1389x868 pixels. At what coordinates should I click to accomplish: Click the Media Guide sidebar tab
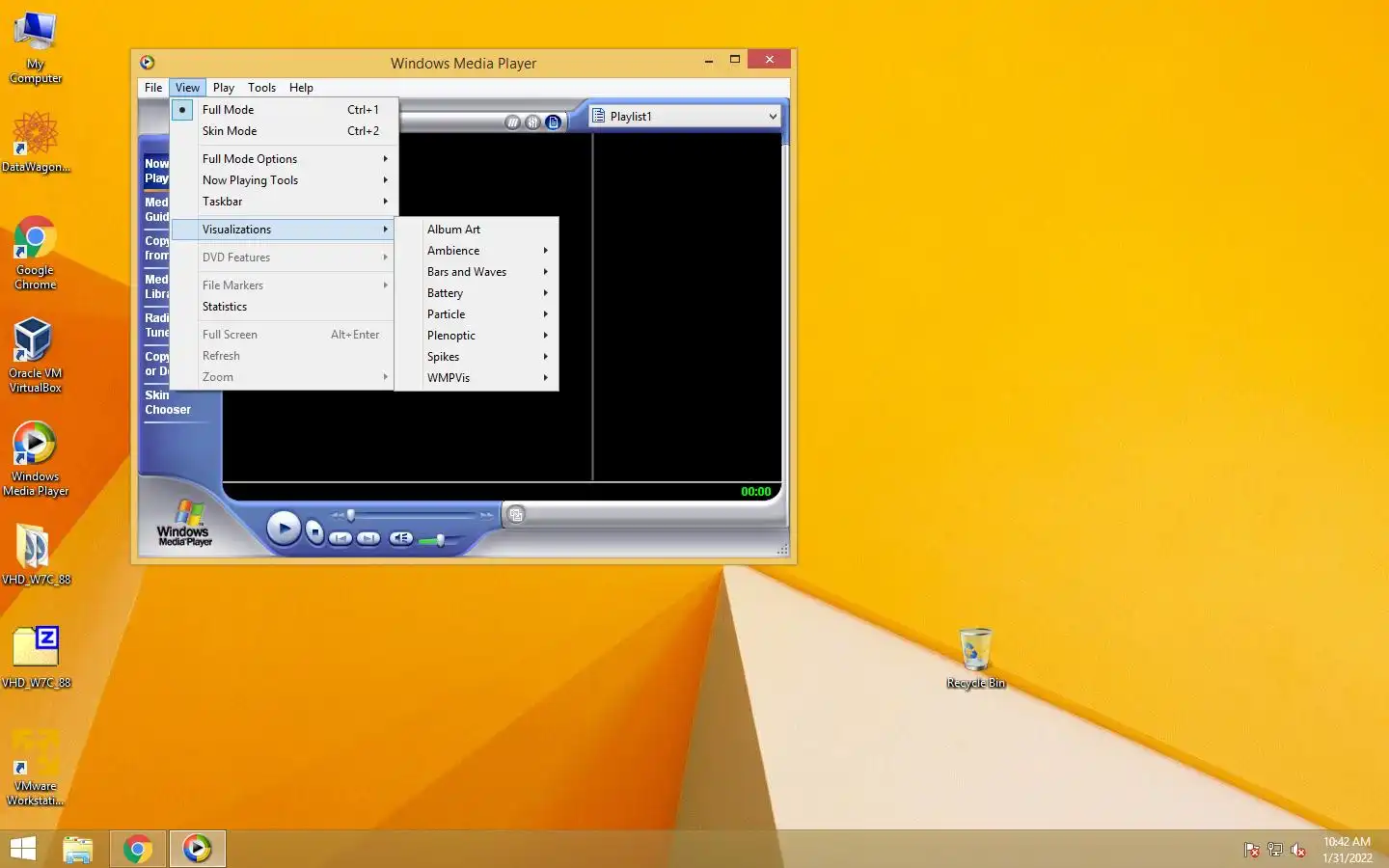coord(156,209)
